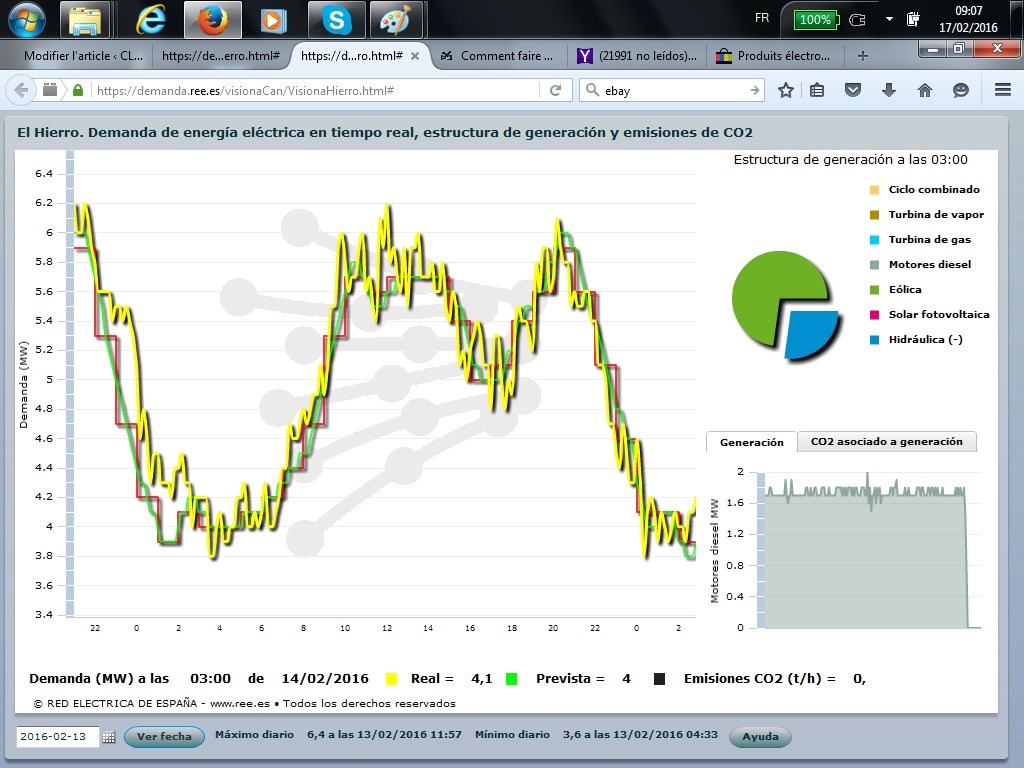This screenshot has height=768, width=1024.
Task: Click the Pocket save icon
Action: [x=853, y=90]
